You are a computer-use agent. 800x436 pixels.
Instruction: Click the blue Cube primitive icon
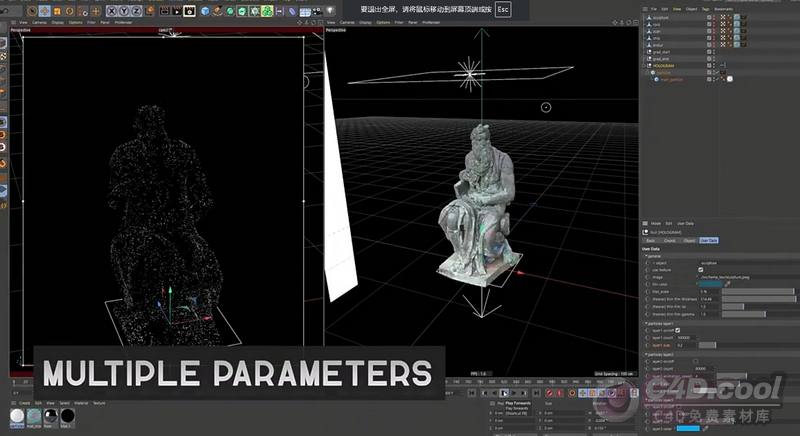(x=205, y=11)
